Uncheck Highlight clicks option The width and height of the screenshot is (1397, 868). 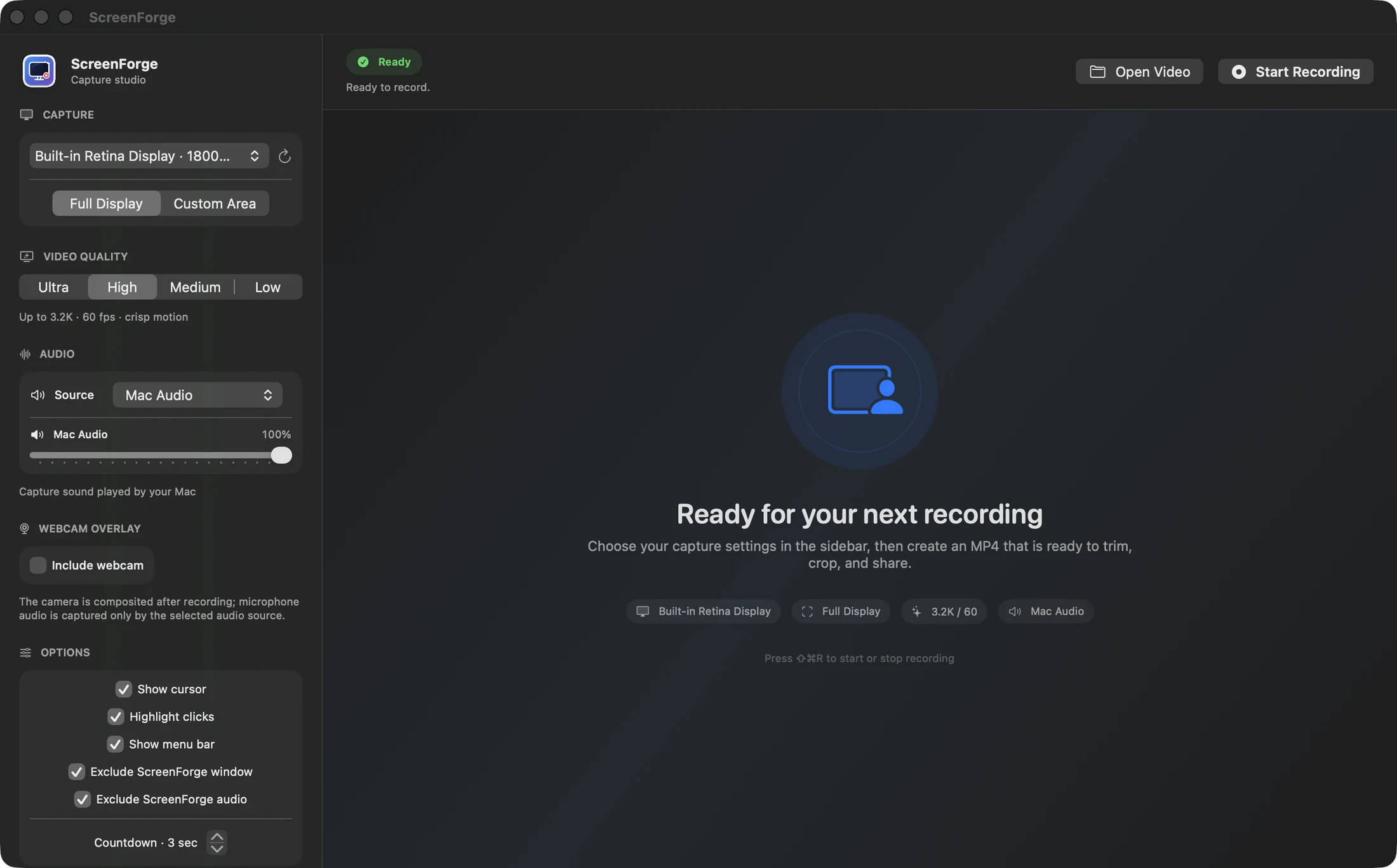tap(115, 717)
